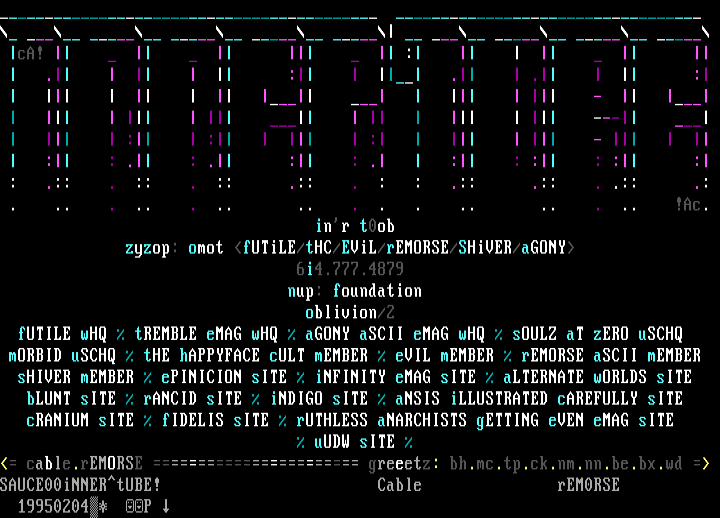Click the cA! signature in the top-left corner

tap(26, 53)
